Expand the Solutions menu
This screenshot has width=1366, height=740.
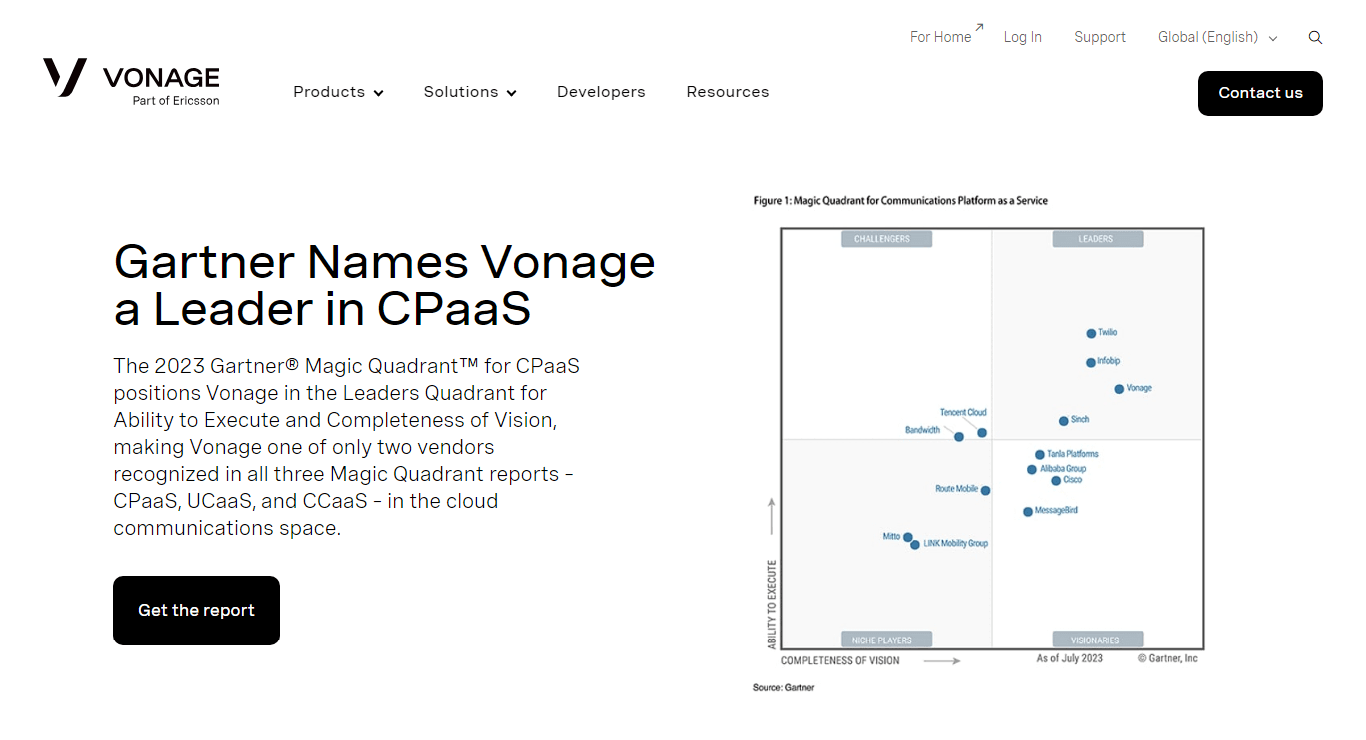(469, 92)
